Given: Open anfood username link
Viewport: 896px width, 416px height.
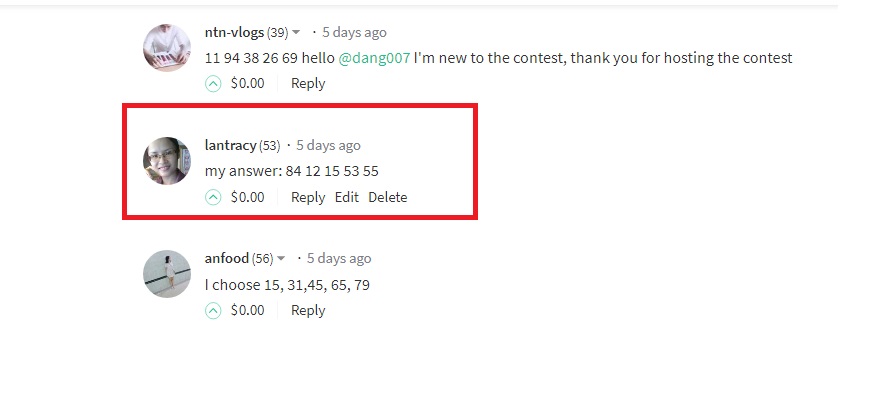Looking at the screenshot, I should [x=227, y=258].
